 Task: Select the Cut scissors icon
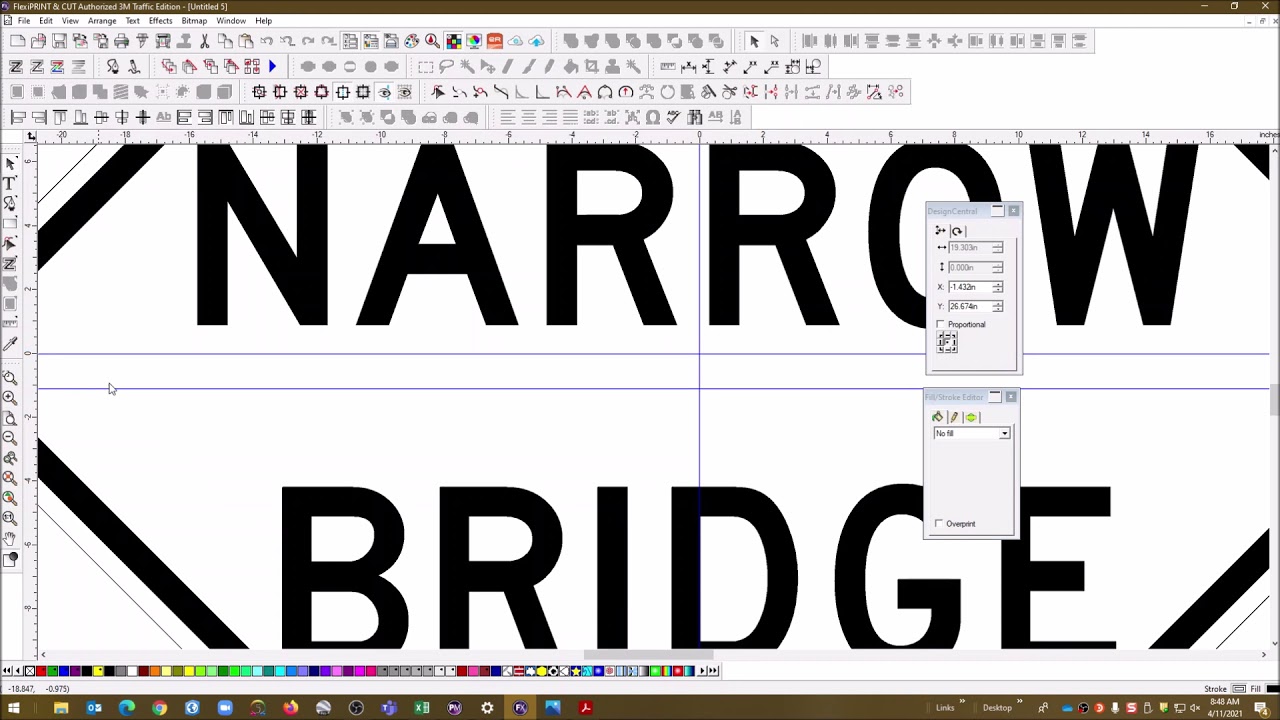205,41
